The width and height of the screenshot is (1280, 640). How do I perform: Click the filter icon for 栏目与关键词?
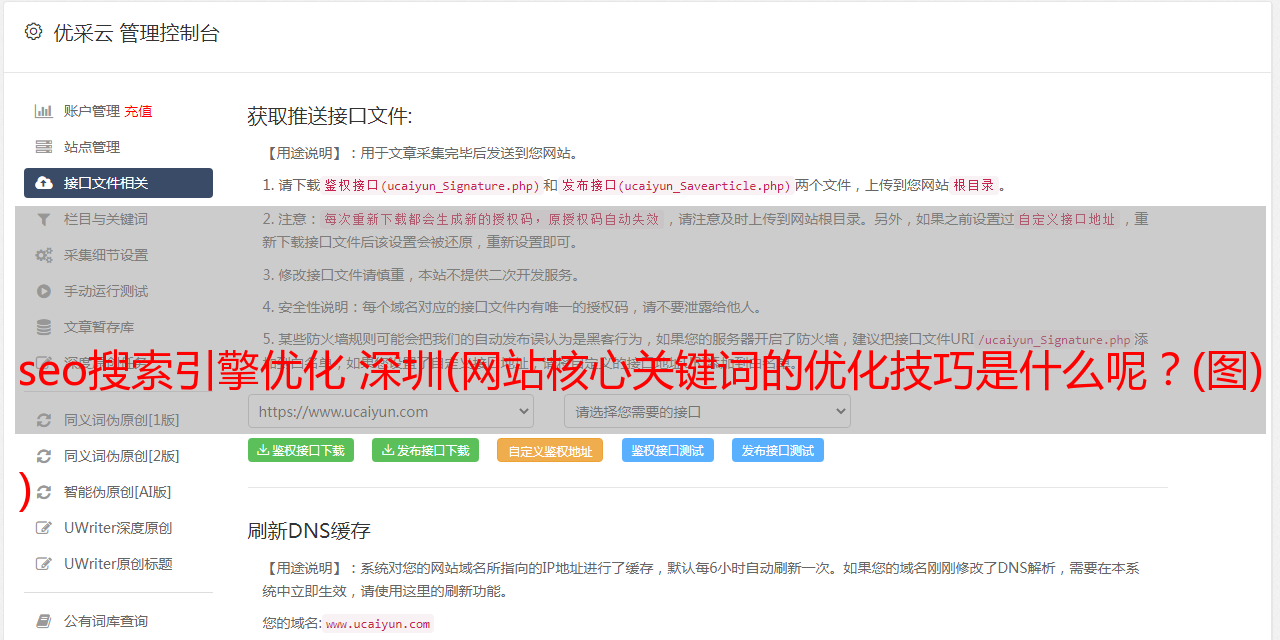[x=44, y=219]
